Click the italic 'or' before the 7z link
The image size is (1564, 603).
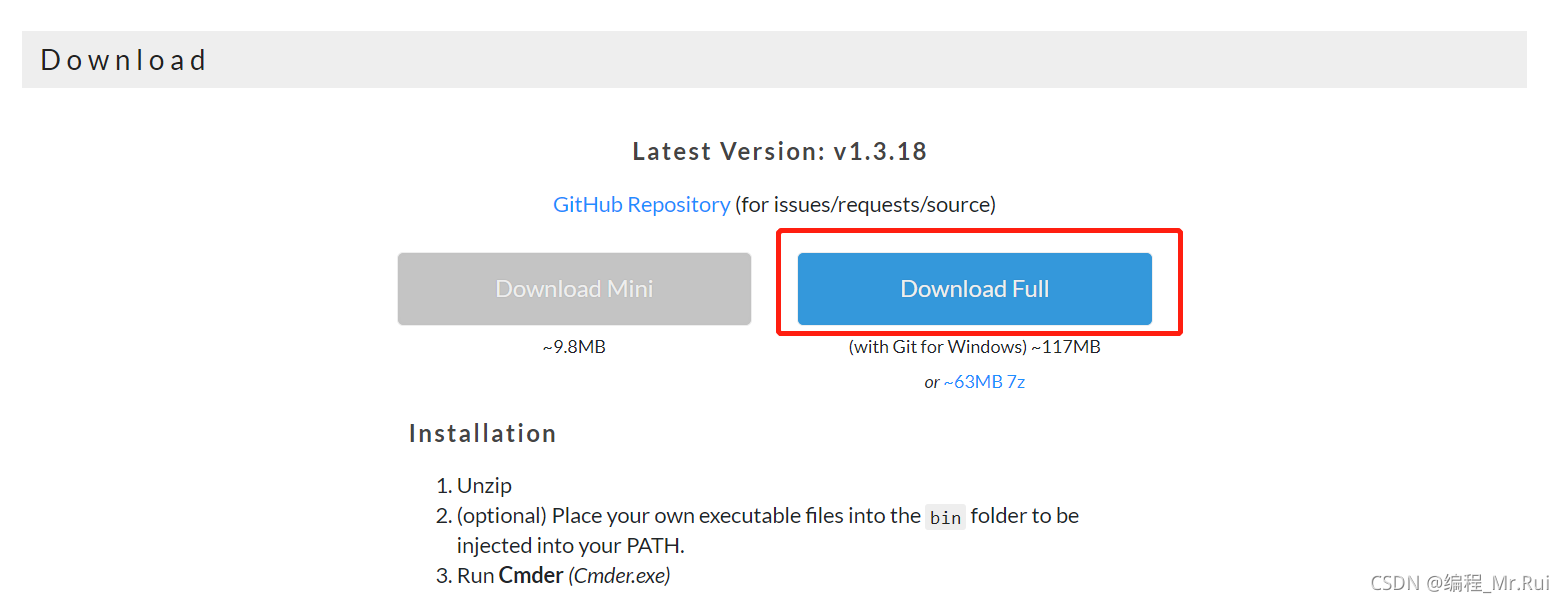[x=932, y=383]
